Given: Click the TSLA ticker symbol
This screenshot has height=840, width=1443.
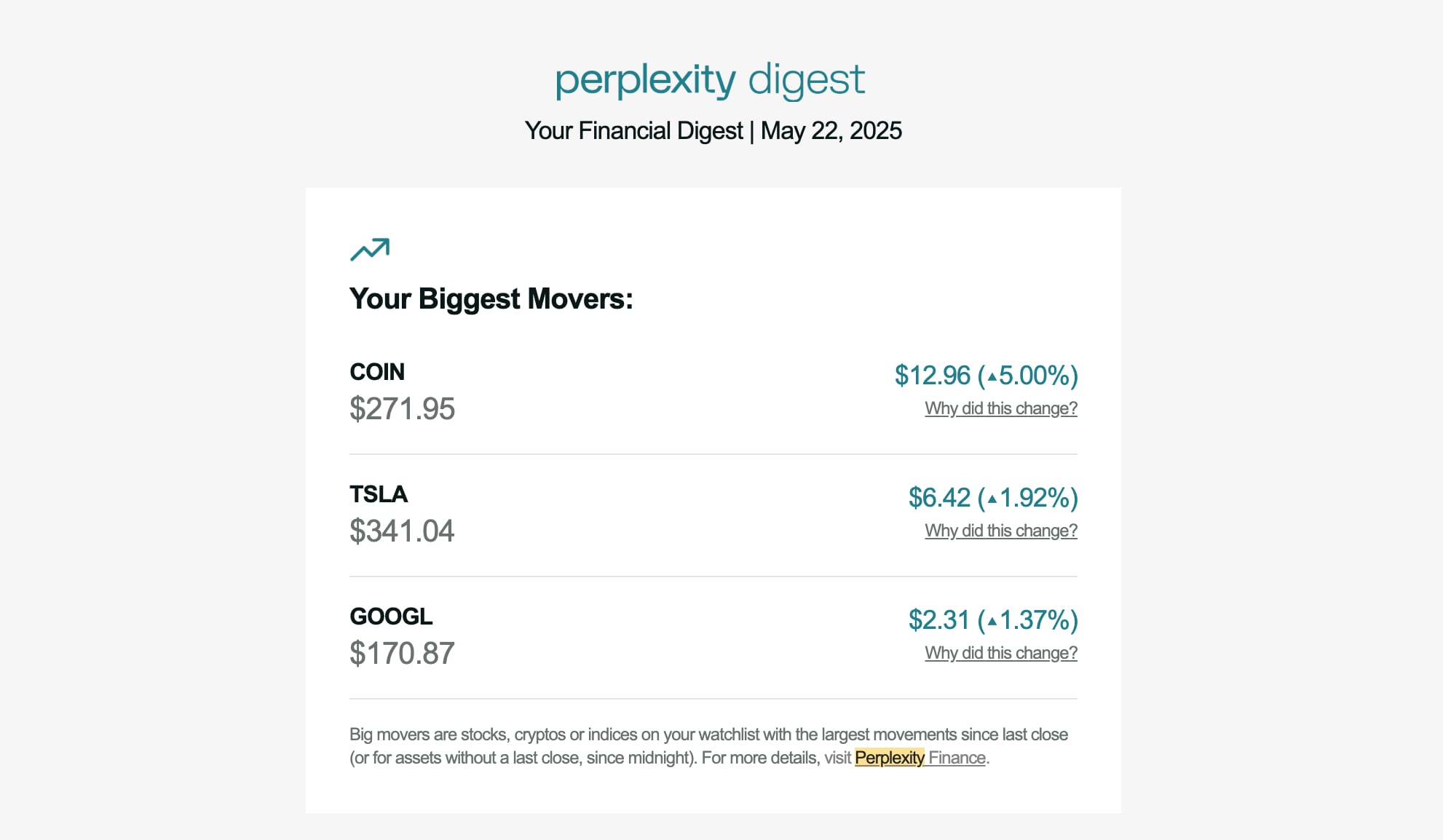Looking at the screenshot, I should pos(379,495).
